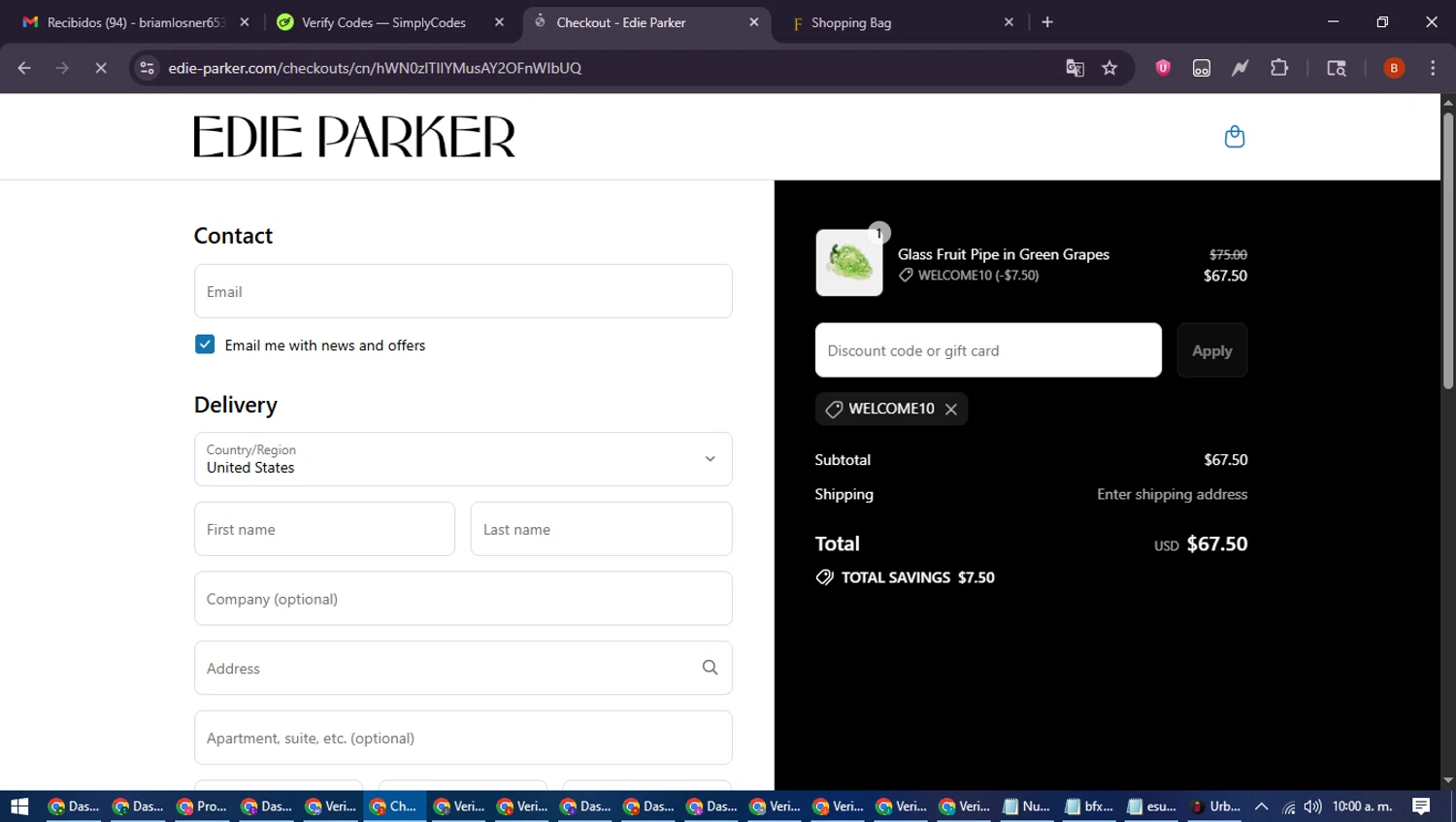Viewport: 1456px width, 822px height.
Task: Close the Shopping Bag tab
Action: [1009, 22]
